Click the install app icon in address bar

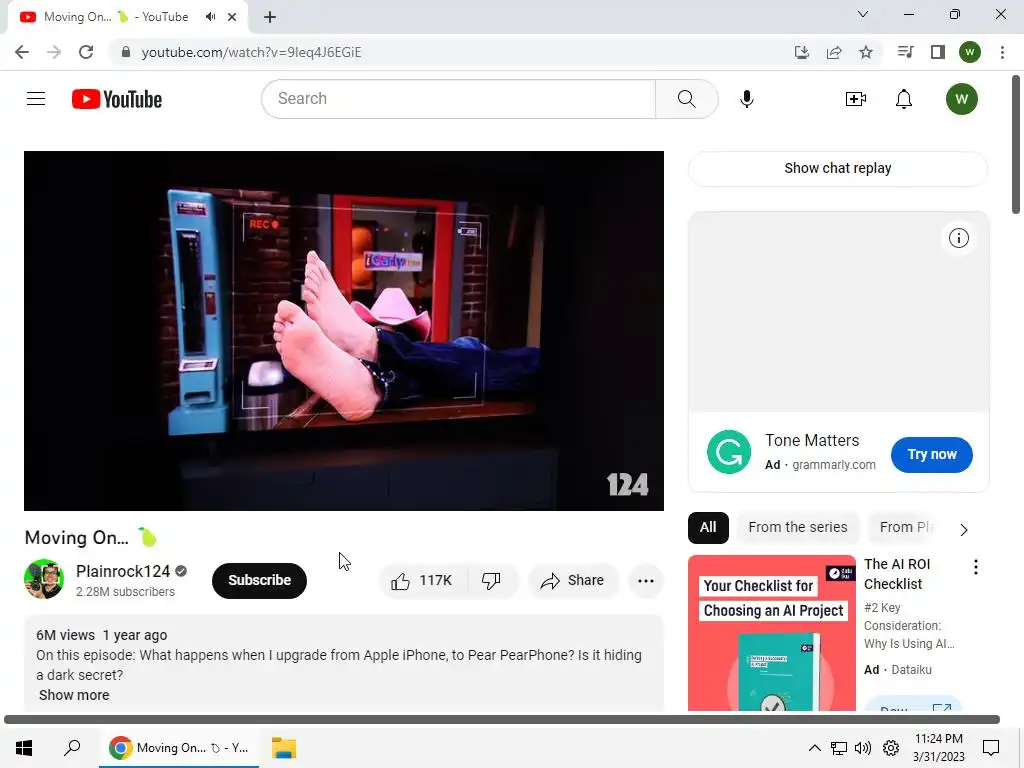tap(802, 52)
